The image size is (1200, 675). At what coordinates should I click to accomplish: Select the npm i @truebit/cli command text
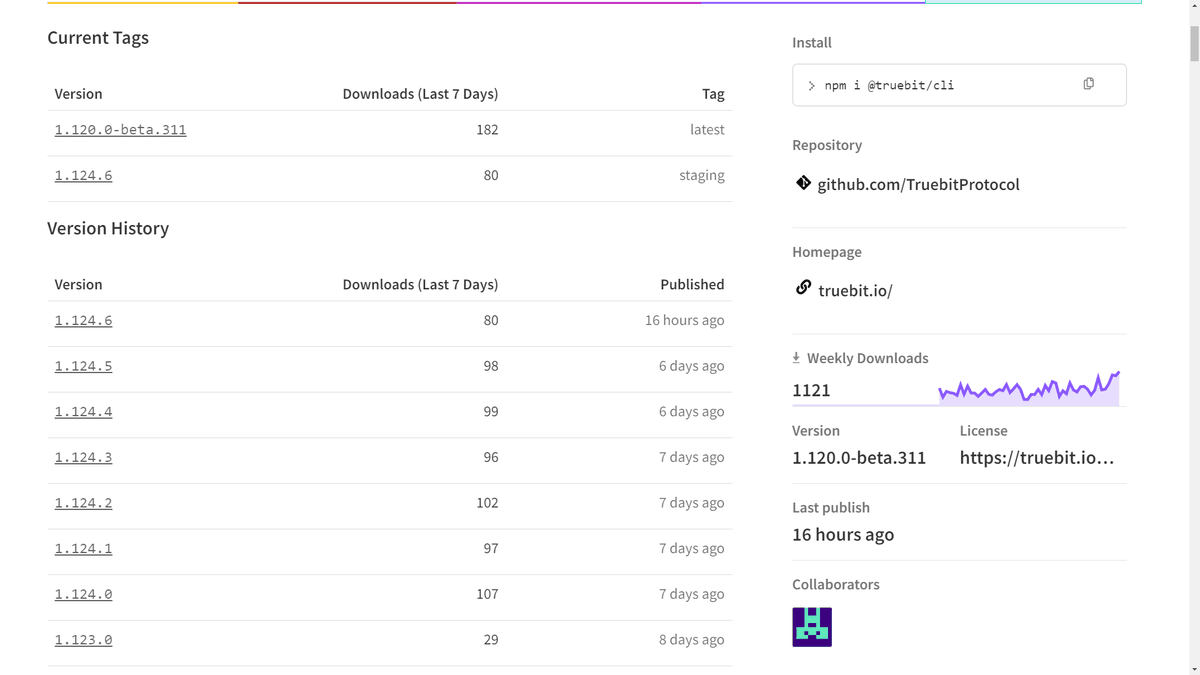click(889, 85)
